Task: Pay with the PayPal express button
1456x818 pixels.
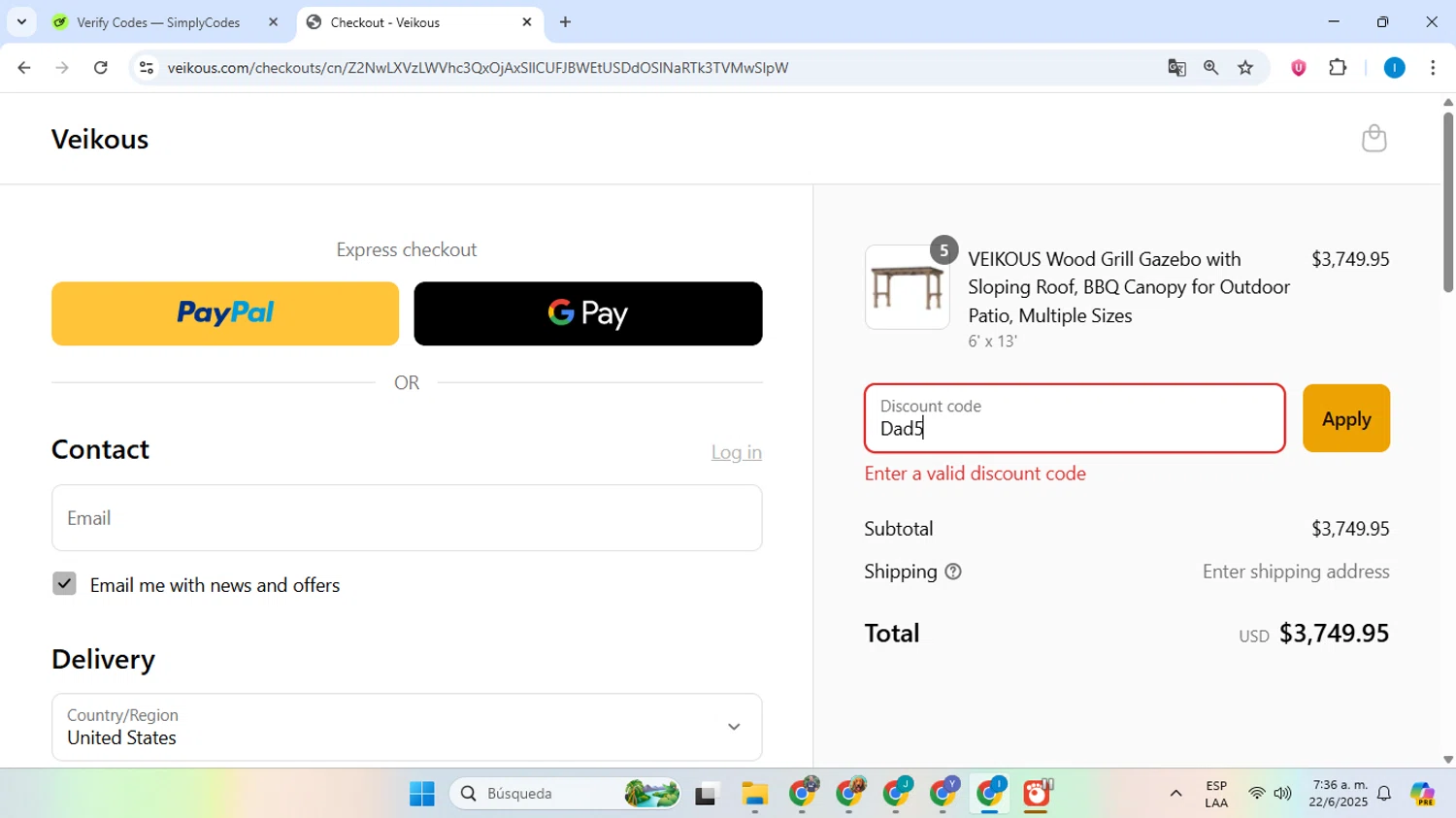Action: coord(225,313)
